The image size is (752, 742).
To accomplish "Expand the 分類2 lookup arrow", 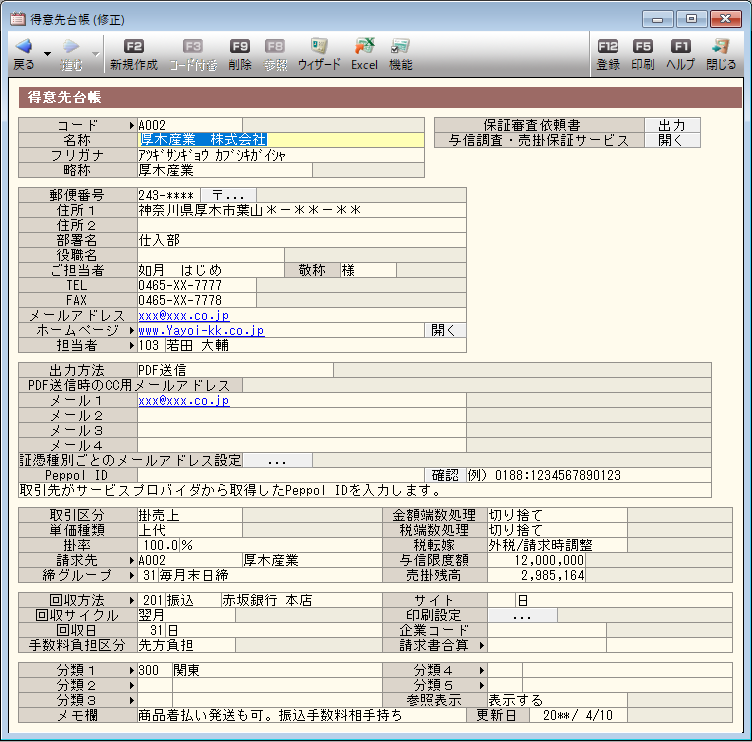I will [x=132, y=685].
